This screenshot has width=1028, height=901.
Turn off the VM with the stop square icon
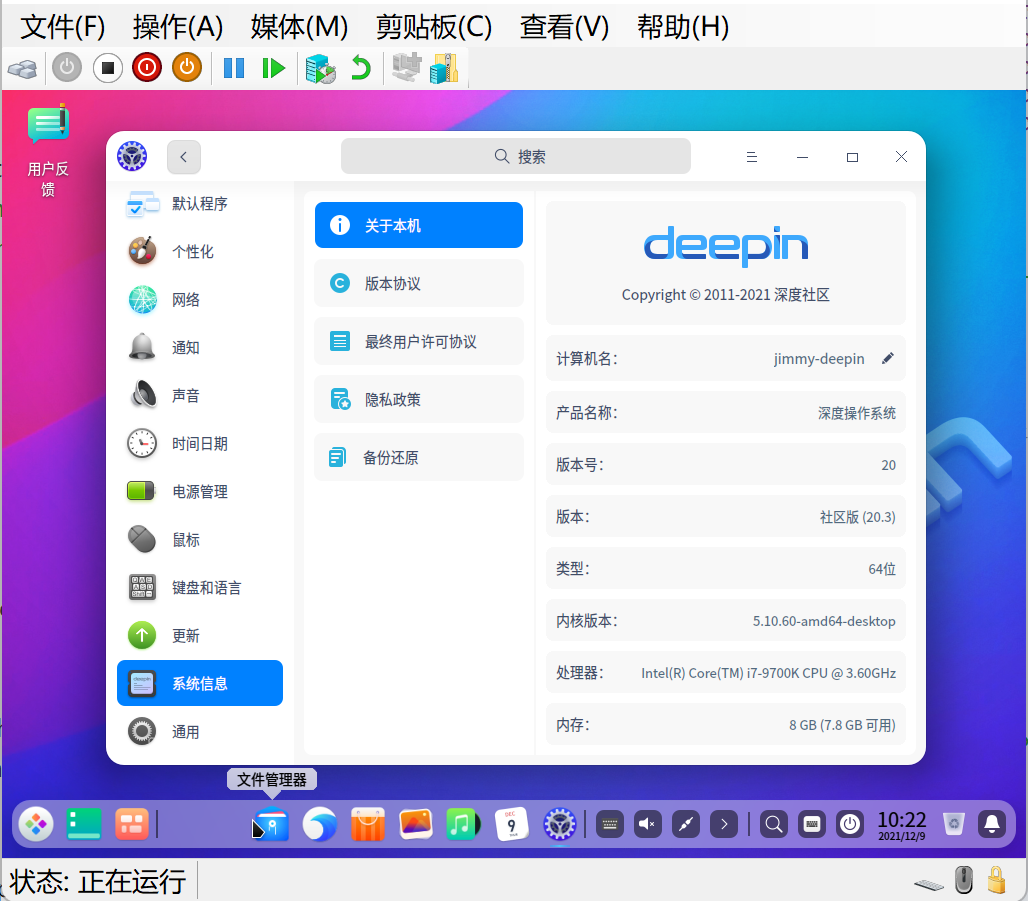108,68
